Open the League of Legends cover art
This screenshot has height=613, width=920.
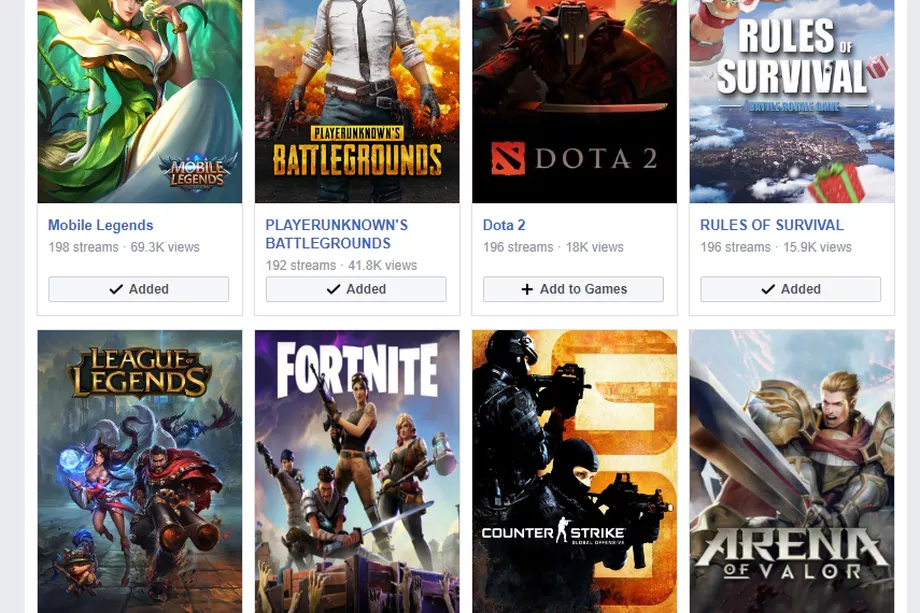tap(139, 471)
